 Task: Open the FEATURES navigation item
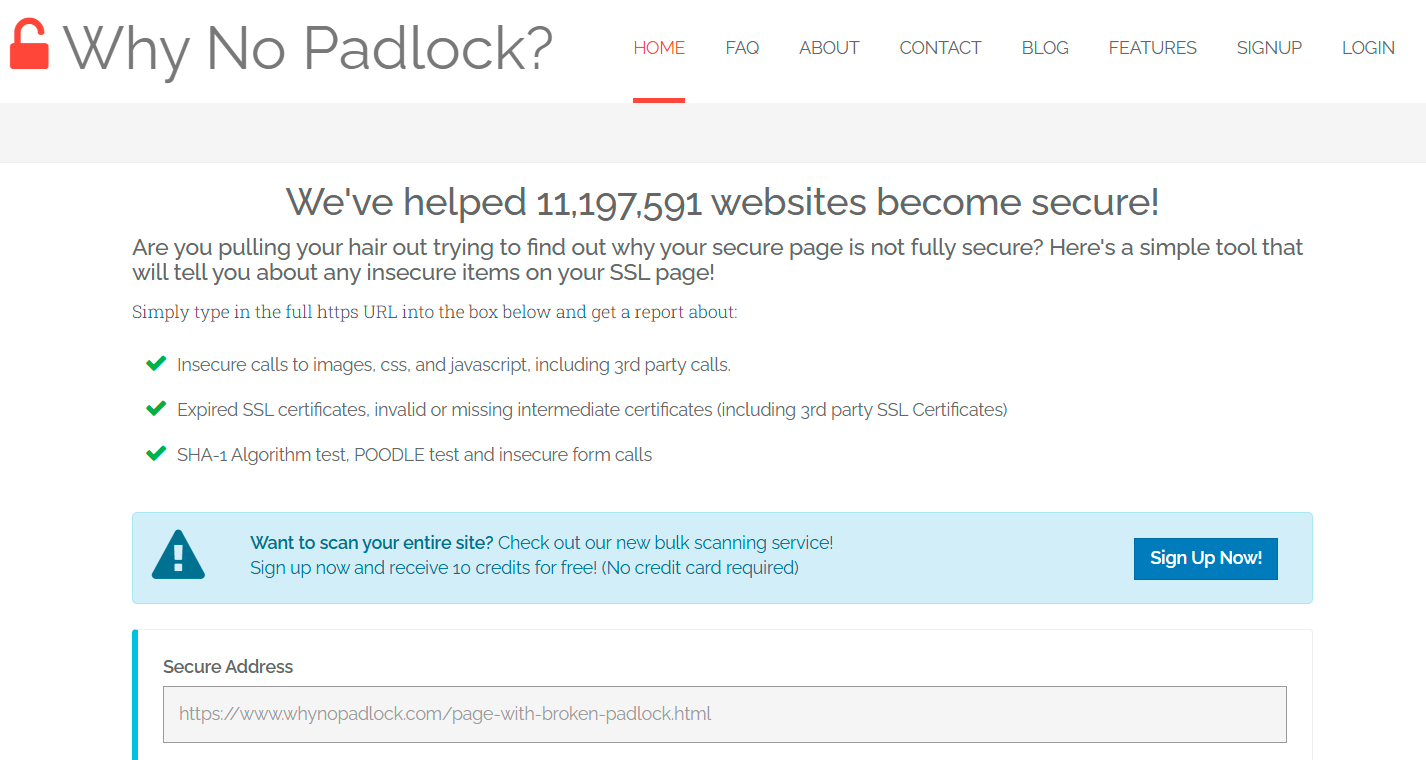click(x=1152, y=48)
